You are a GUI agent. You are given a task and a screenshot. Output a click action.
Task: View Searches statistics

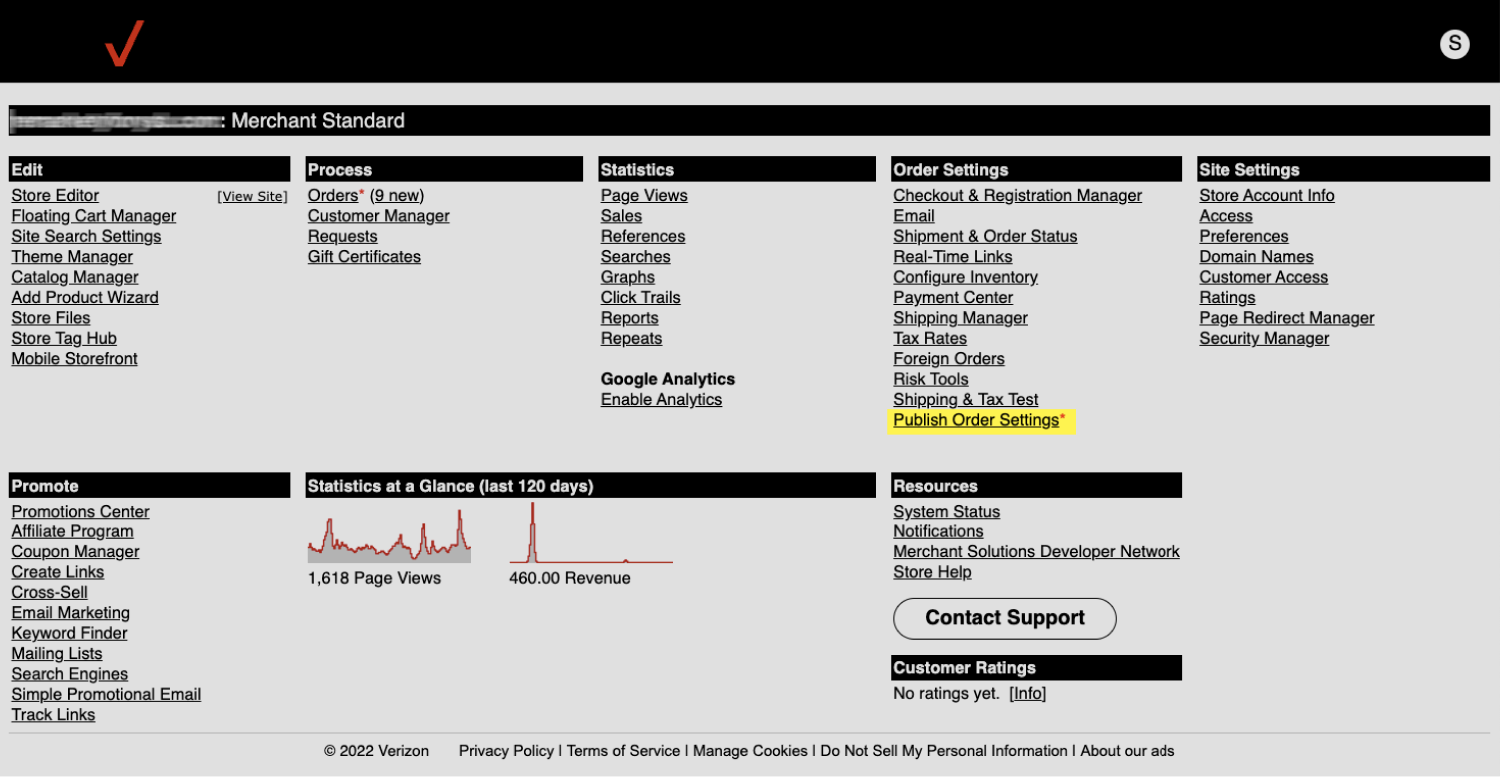[635, 257]
